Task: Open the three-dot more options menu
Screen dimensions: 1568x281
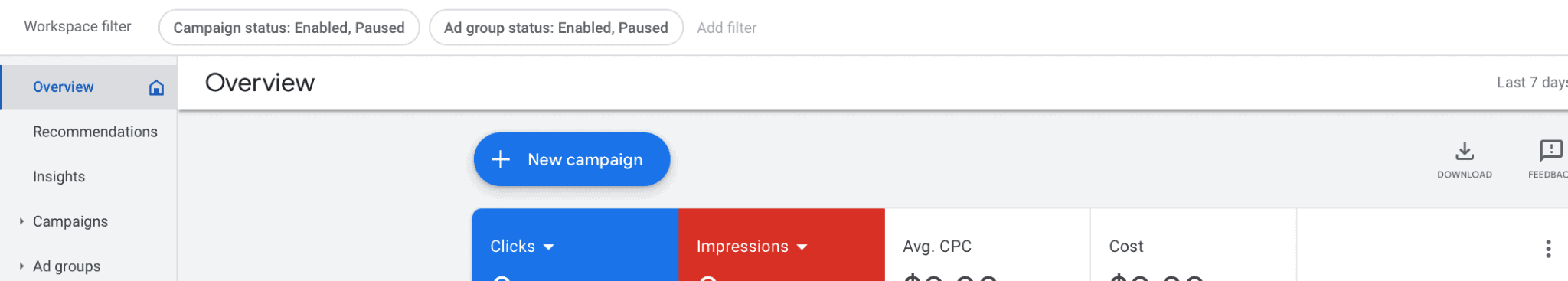Action: pyautogui.click(x=1548, y=249)
